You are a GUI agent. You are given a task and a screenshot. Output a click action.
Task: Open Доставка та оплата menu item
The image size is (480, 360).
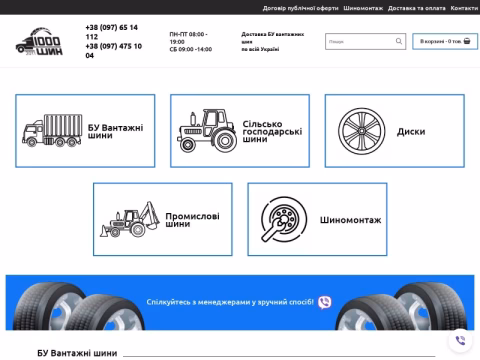click(417, 8)
